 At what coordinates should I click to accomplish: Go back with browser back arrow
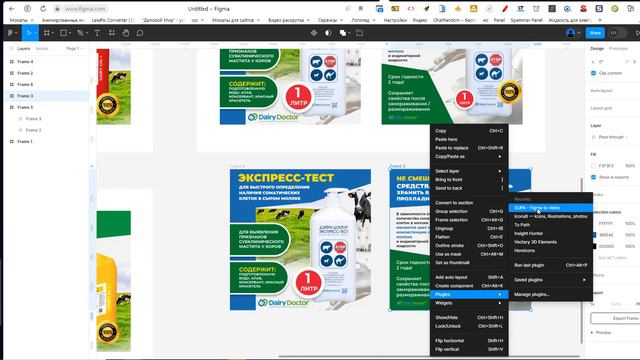[x=11, y=9]
